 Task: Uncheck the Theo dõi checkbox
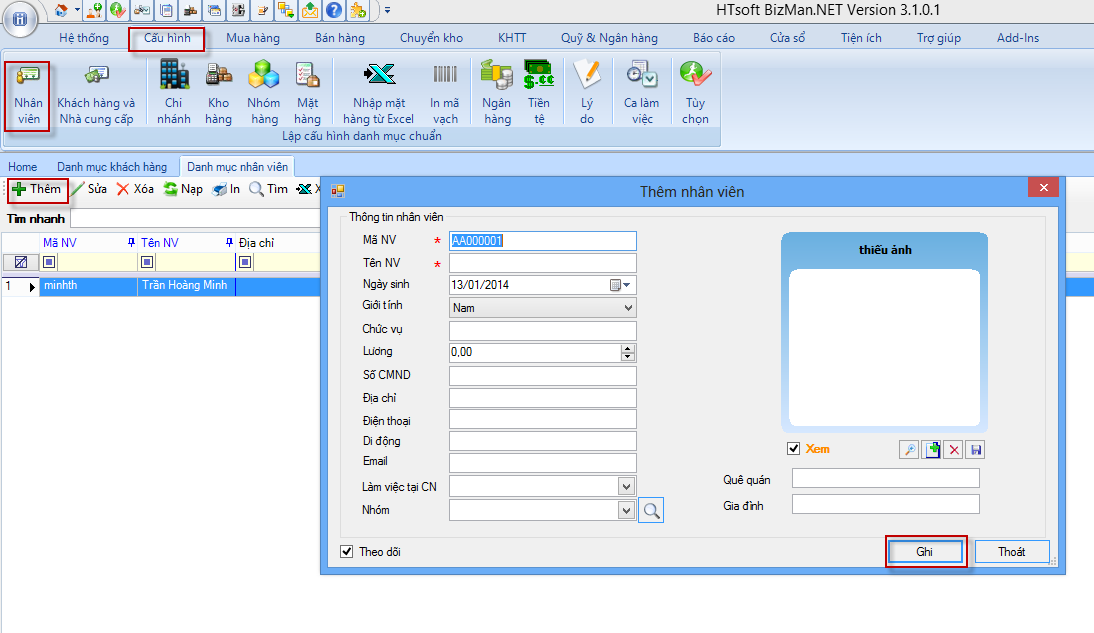point(345,551)
